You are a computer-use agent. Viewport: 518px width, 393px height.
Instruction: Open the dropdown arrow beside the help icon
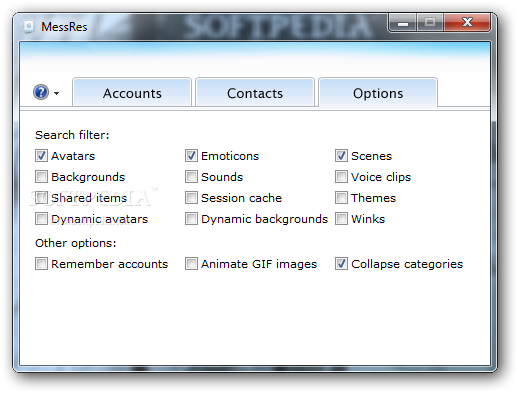coord(56,93)
